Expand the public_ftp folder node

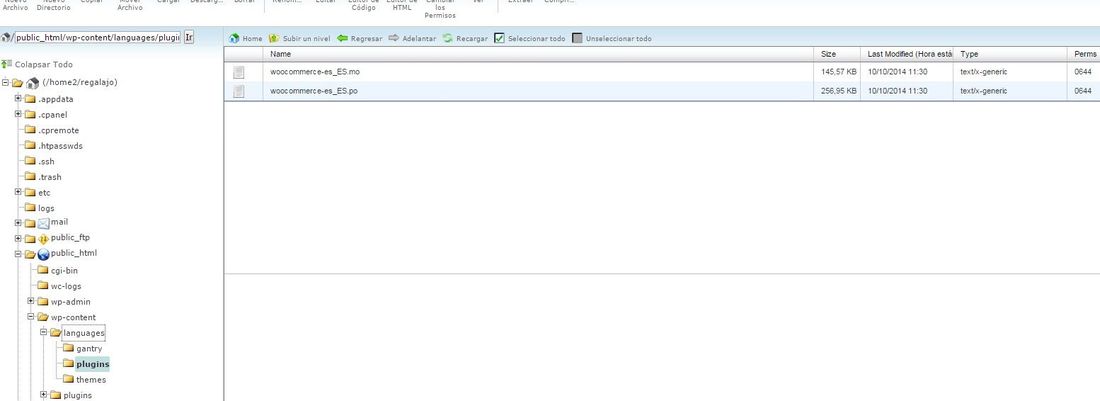tap(18, 238)
